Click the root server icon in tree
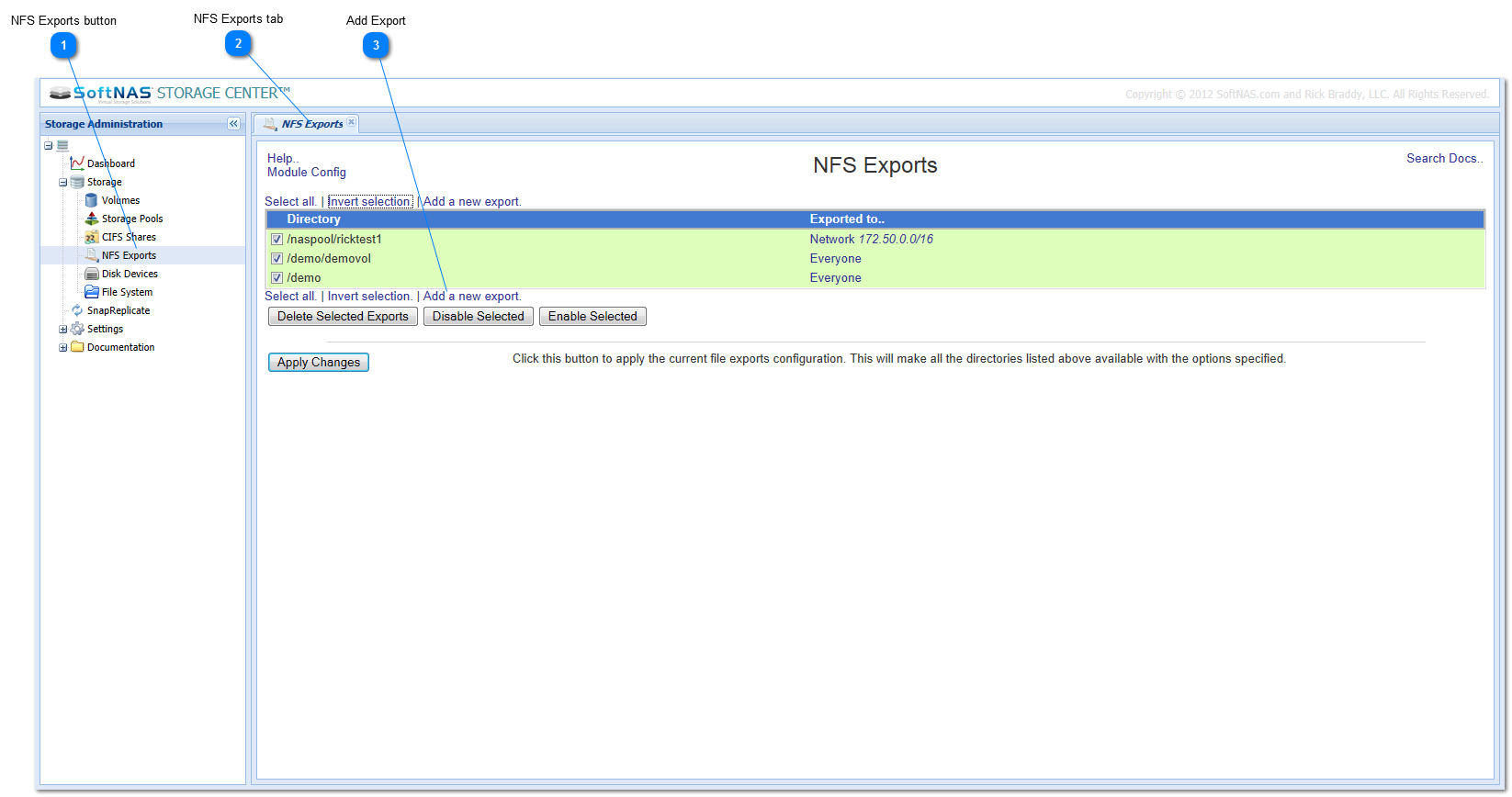This screenshot has height=797, width=1512. (x=62, y=145)
